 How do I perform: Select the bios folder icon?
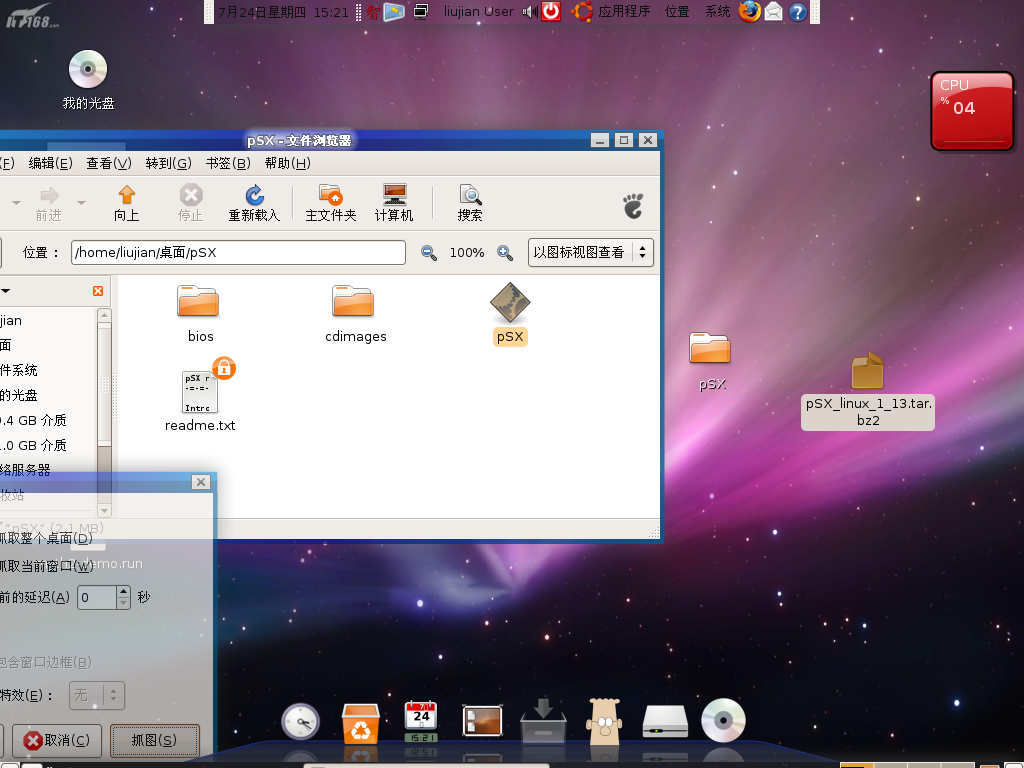click(x=199, y=301)
